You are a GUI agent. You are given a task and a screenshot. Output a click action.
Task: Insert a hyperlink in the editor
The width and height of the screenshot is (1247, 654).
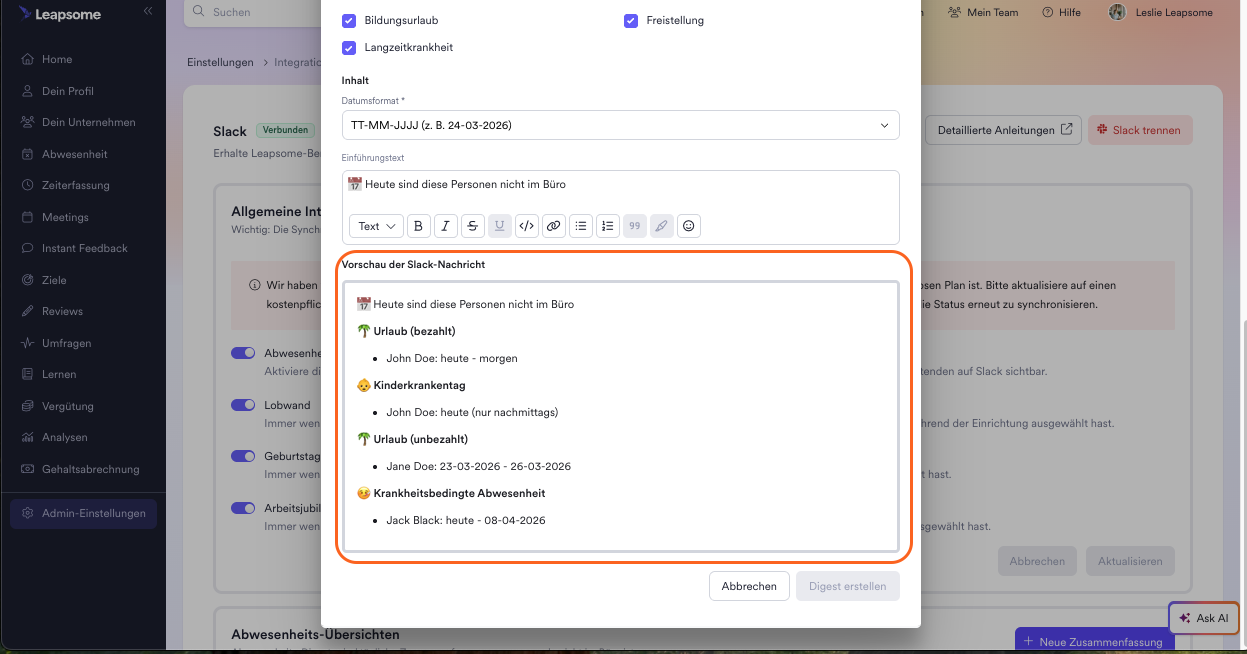tap(553, 226)
